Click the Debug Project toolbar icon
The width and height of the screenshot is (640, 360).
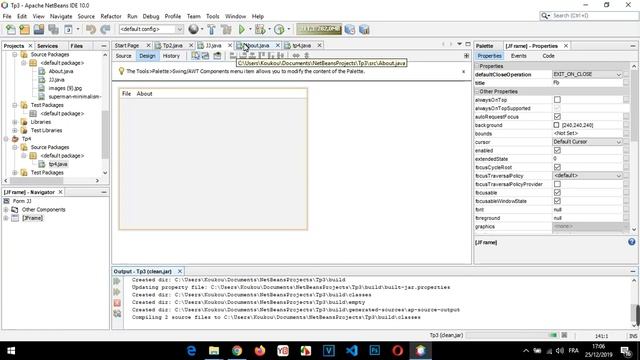(260, 29)
